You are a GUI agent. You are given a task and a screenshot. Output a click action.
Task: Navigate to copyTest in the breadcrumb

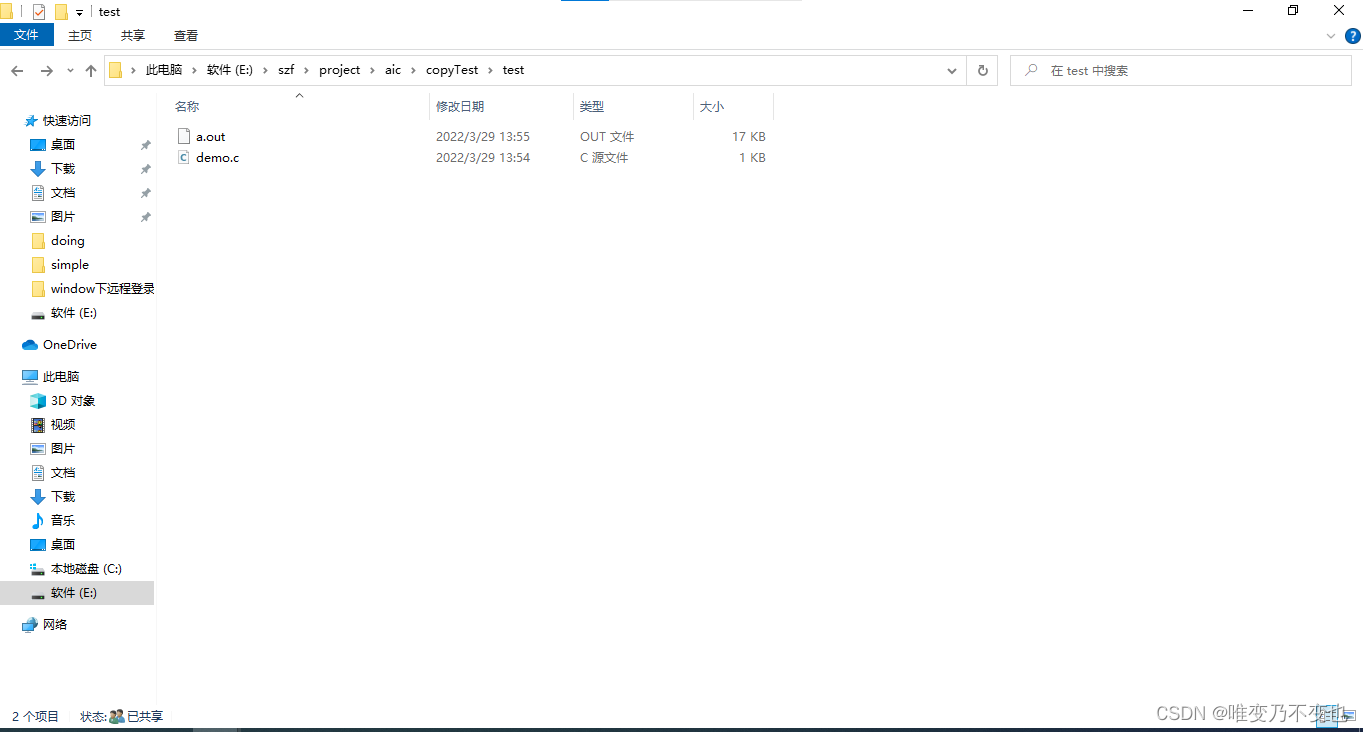pyautogui.click(x=452, y=70)
